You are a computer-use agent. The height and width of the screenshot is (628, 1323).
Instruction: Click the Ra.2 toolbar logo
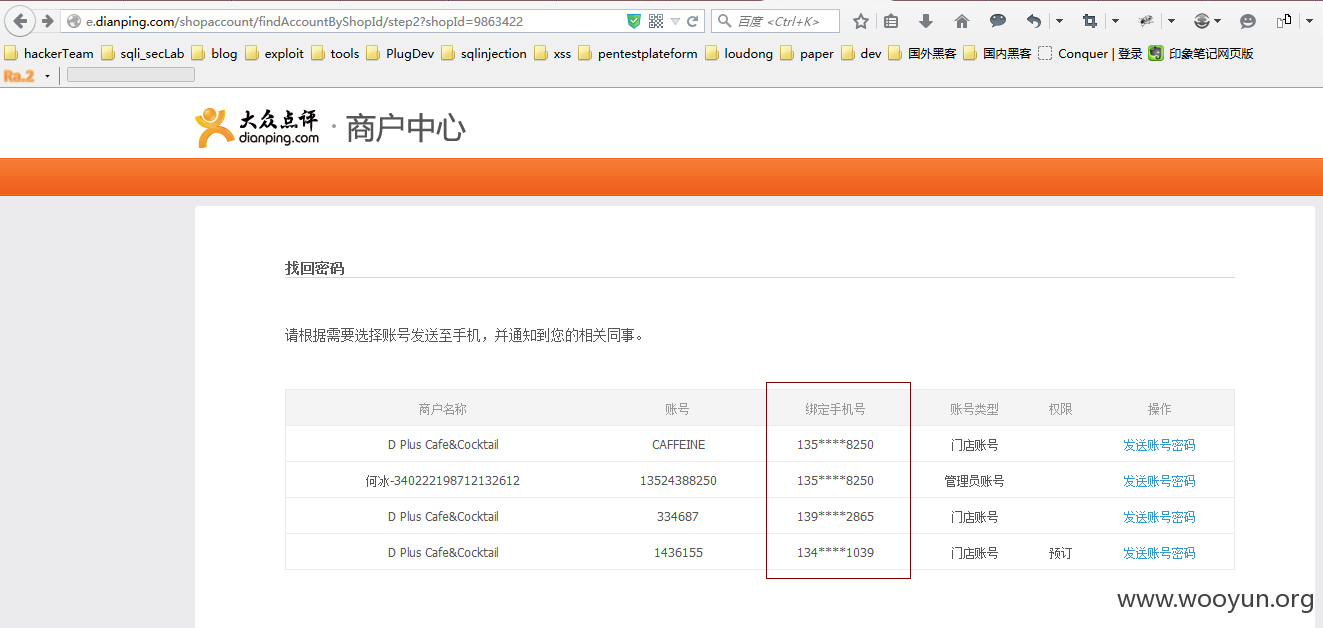click(x=19, y=75)
